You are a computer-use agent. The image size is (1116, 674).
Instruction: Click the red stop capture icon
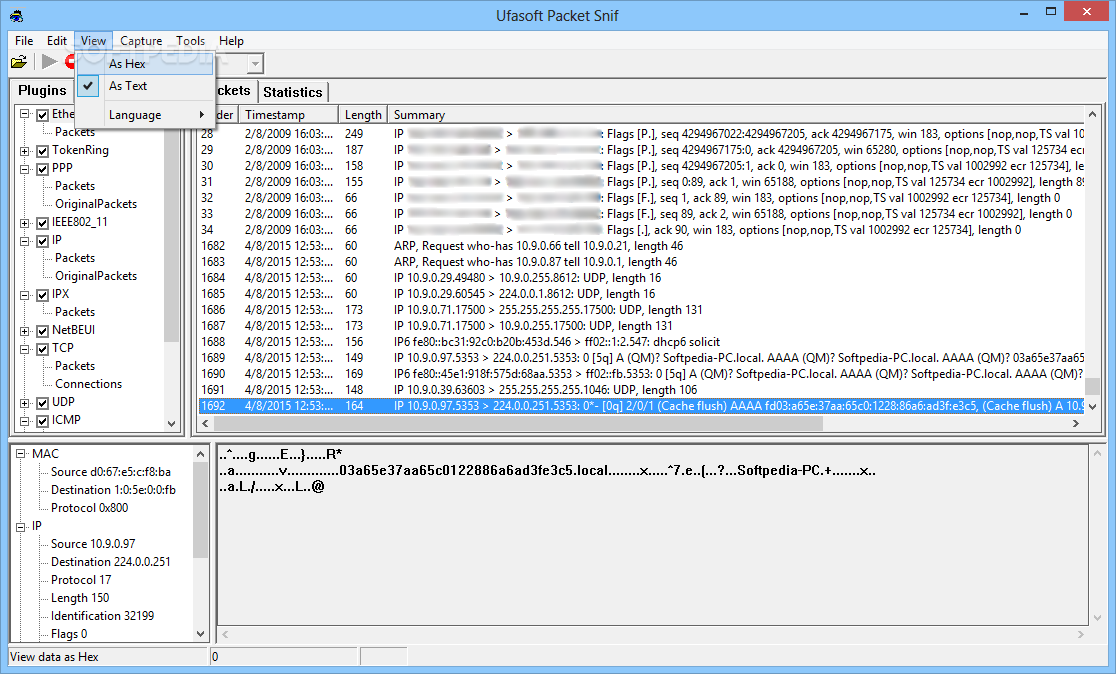pyautogui.click(x=70, y=62)
